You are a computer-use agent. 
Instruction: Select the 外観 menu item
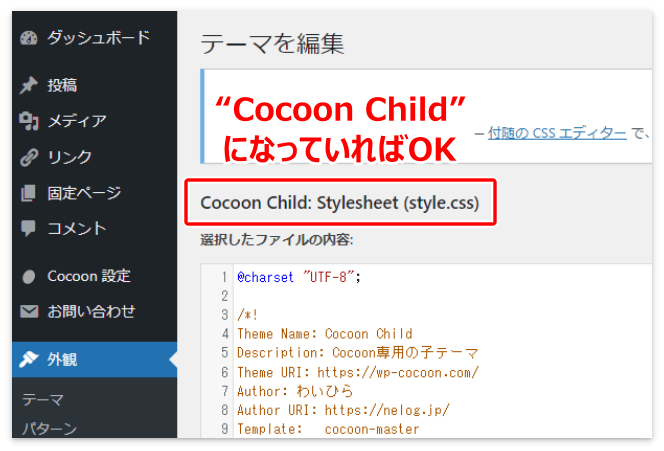(94, 360)
